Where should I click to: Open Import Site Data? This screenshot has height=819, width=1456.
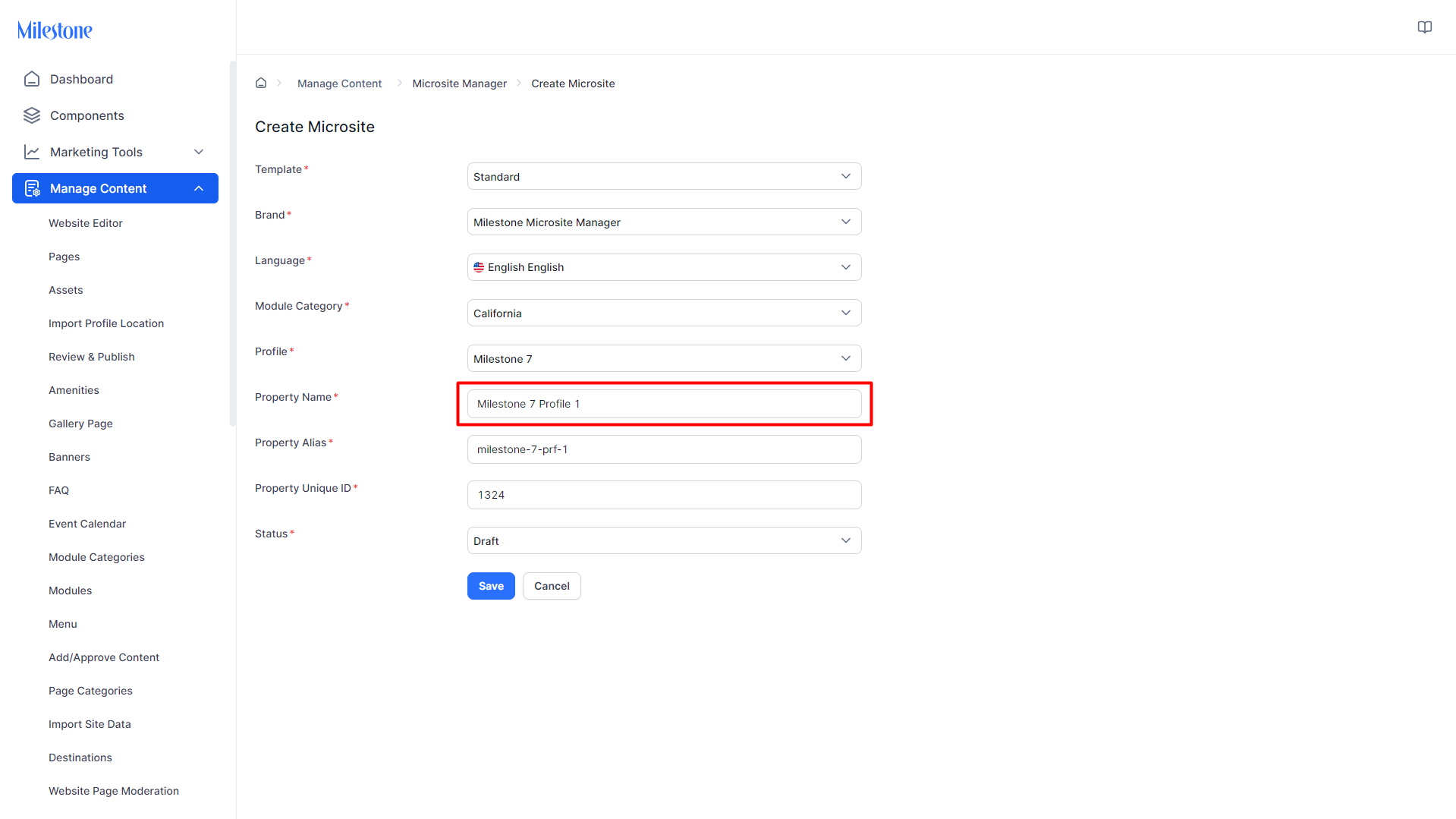pos(90,724)
